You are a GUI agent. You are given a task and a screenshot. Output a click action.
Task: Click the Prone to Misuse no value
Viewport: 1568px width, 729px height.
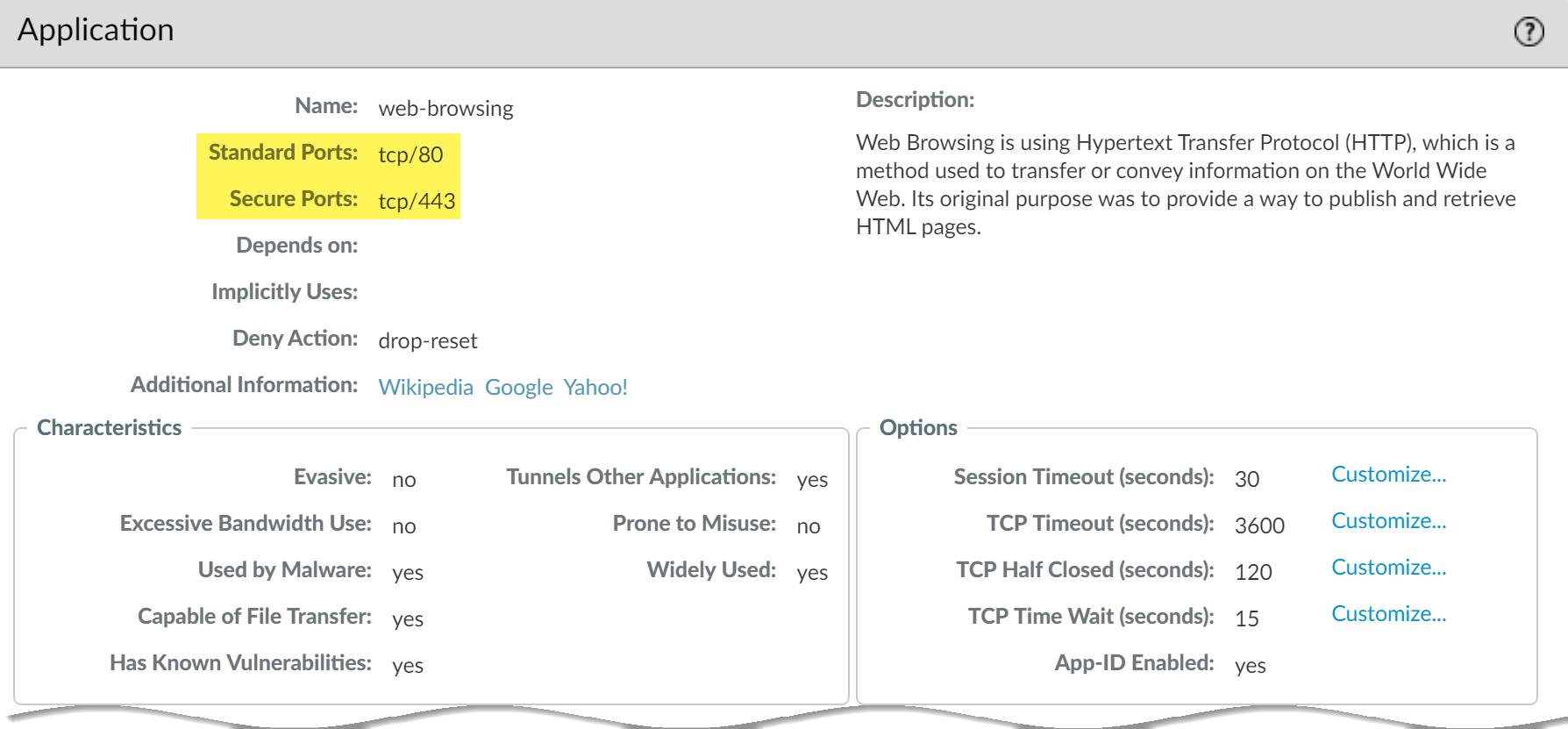pyautogui.click(x=809, y=526)
